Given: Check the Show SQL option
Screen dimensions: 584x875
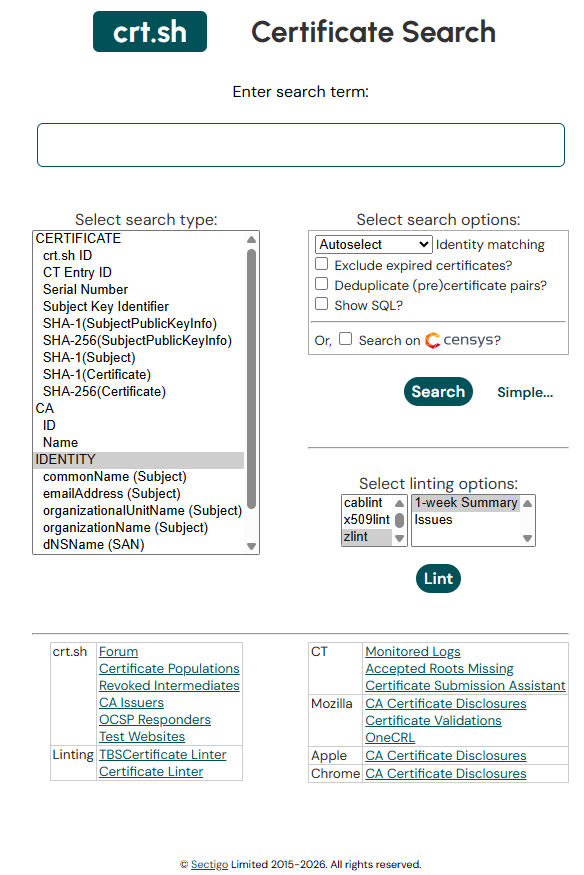Looking at the screenshot, I should [x=322, y=304].
